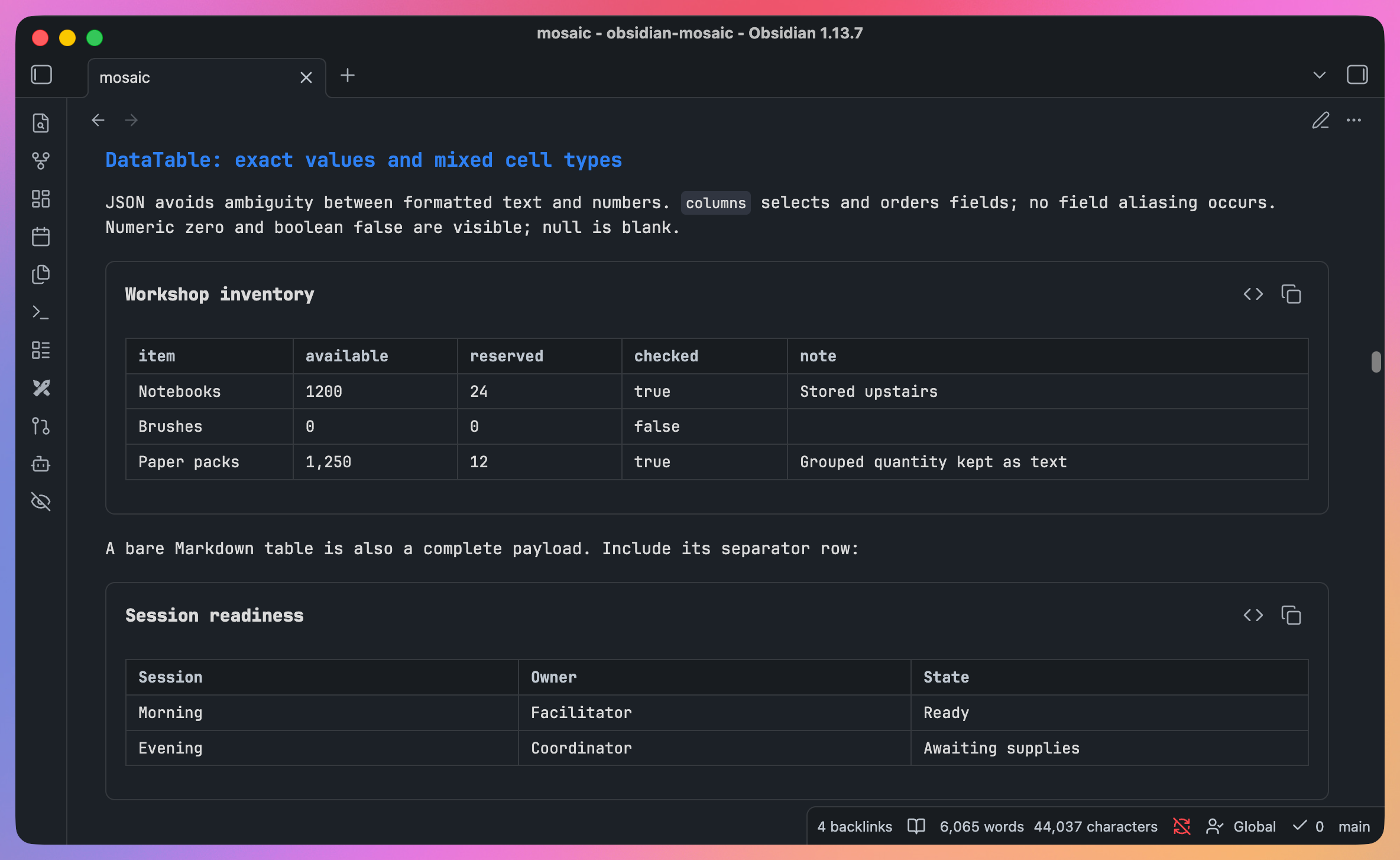
Task: Click the book reading view status icon
Action: (x=916, y=826)
